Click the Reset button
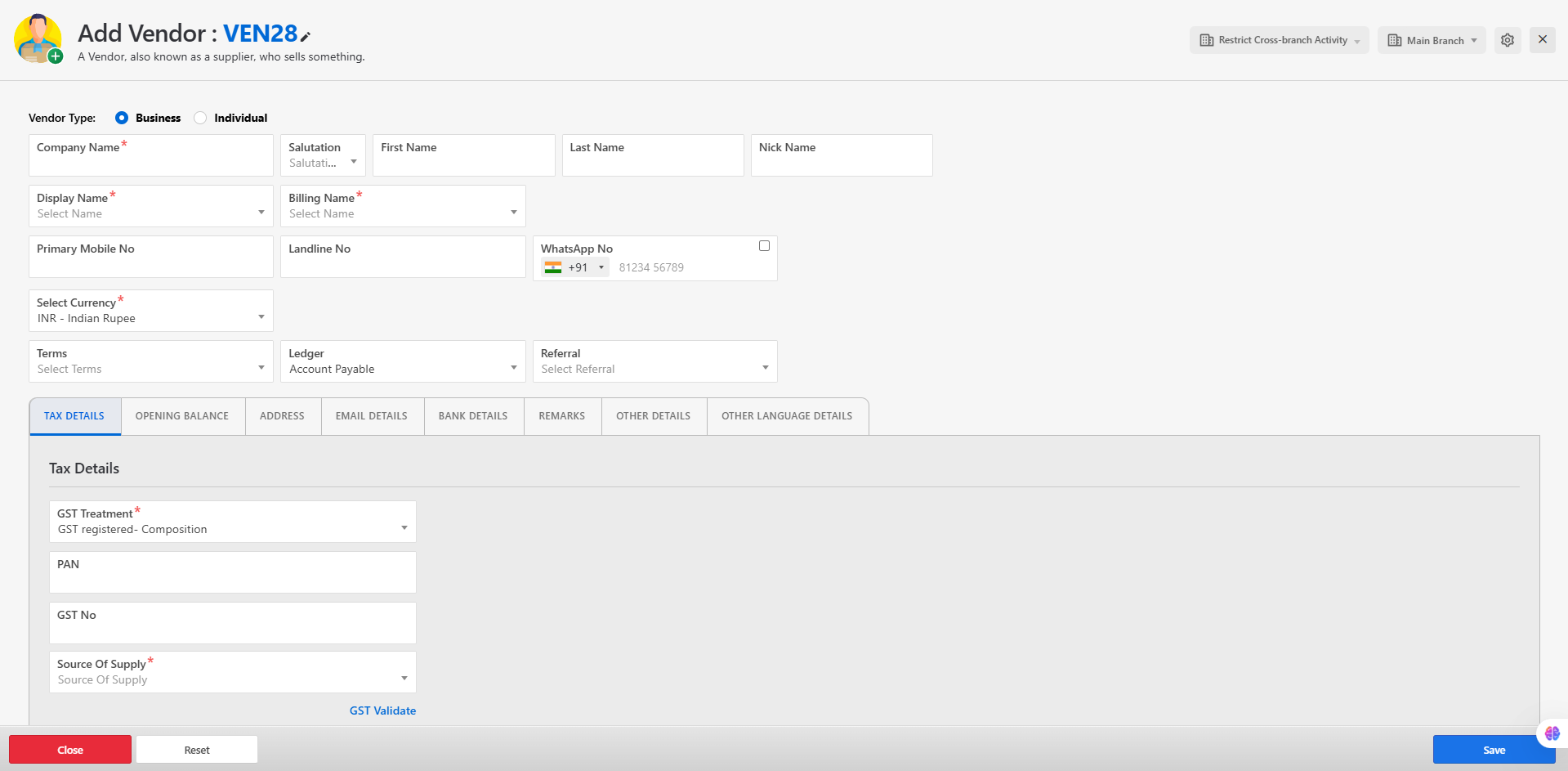Image resolution: width=1568 pixels, height=771 pixels. 197,750
